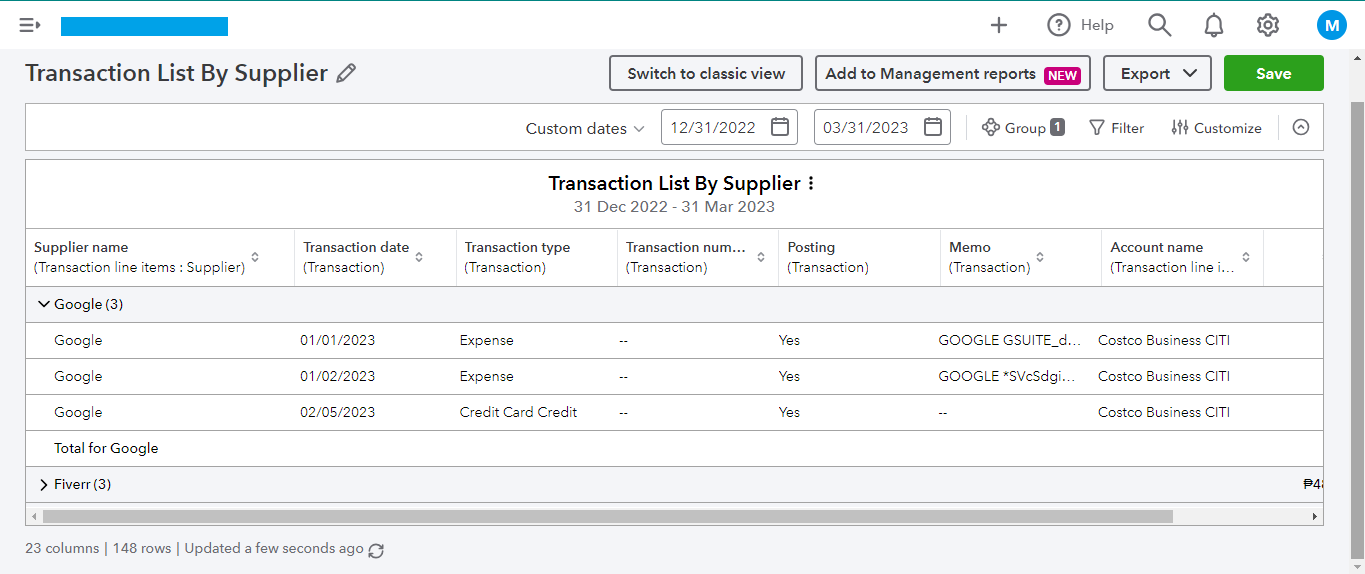Open the settings gear icon
This screenshot has width=1365, height=574.
click(x=1268, y=26)
